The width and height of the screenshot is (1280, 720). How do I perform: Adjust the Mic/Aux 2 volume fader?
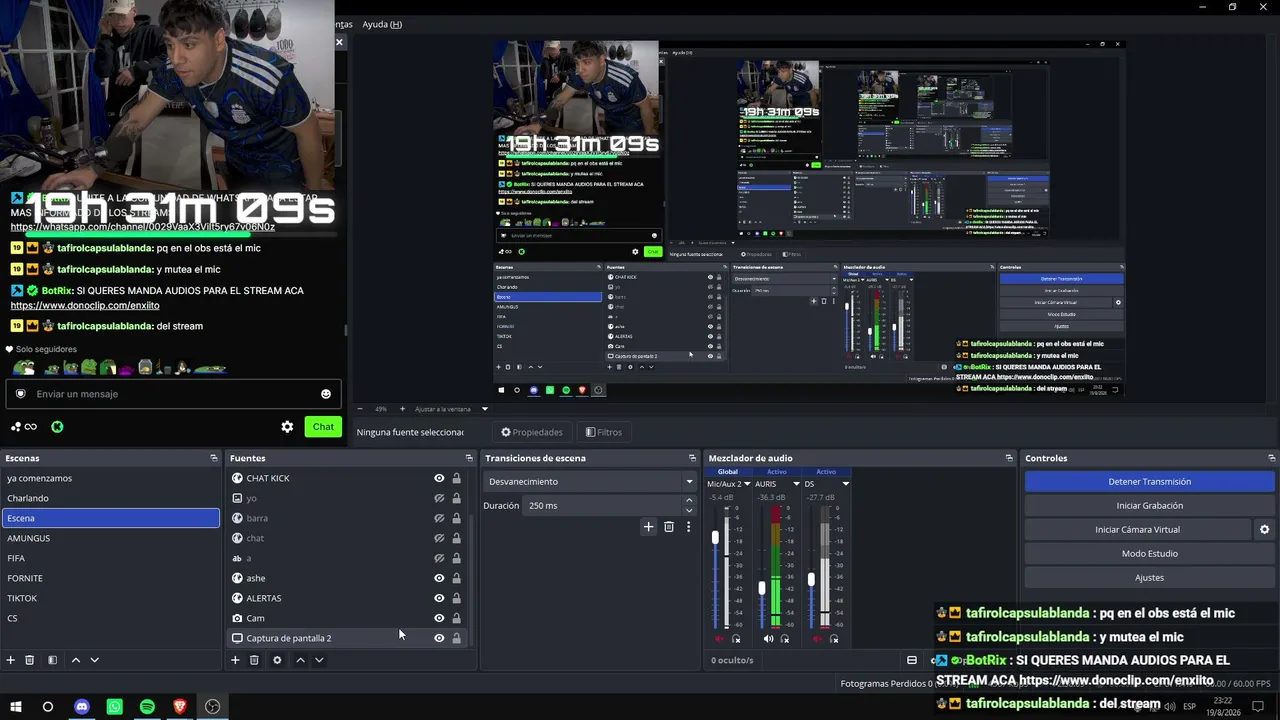pos(715,538)
